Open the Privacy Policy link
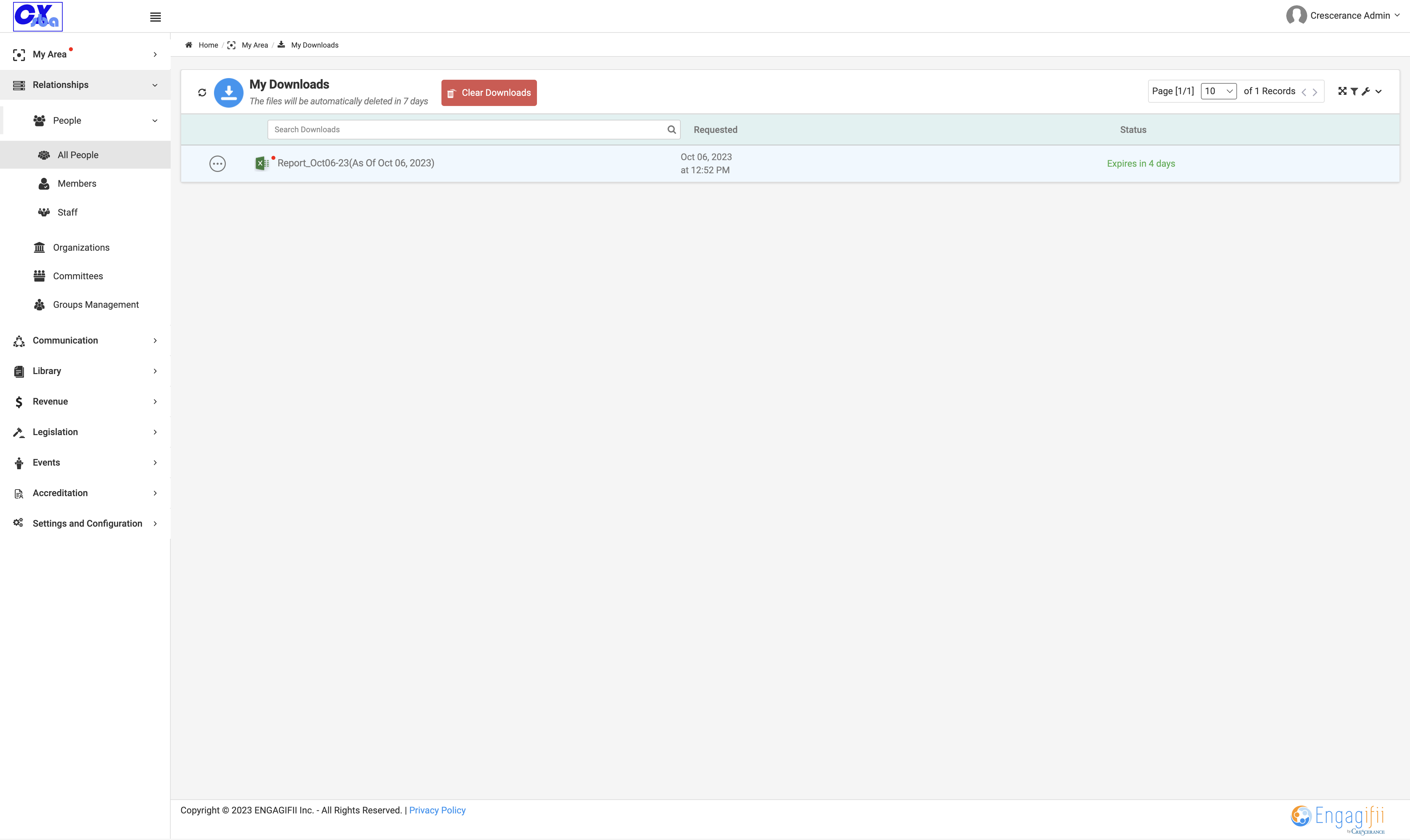Viewport: 1410px width, 840px height. tap(437, 810)
